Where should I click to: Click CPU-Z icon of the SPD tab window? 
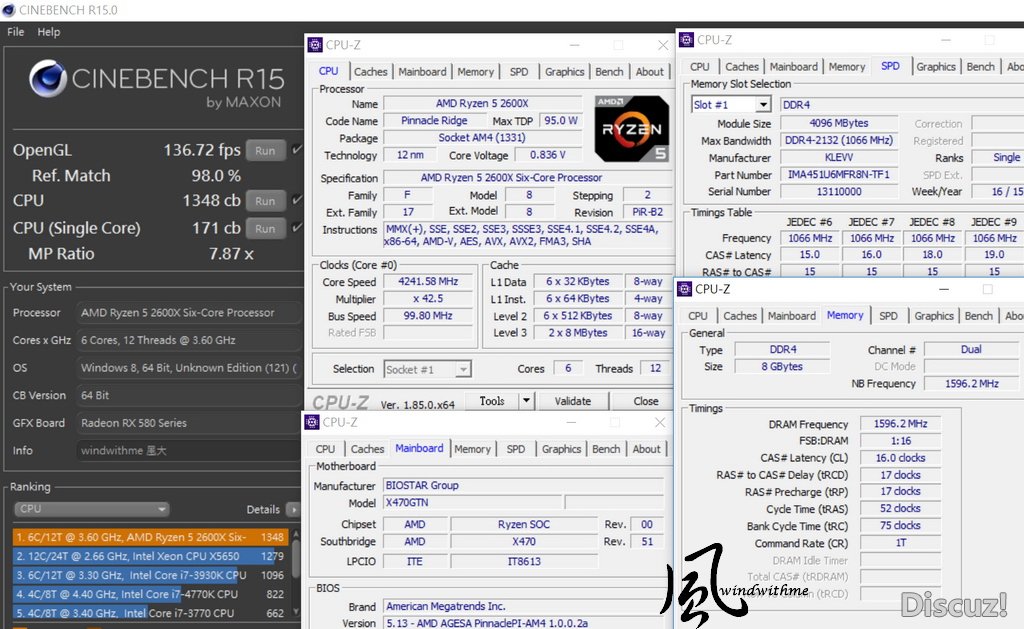pyautogui.click(x=686, y=39)
